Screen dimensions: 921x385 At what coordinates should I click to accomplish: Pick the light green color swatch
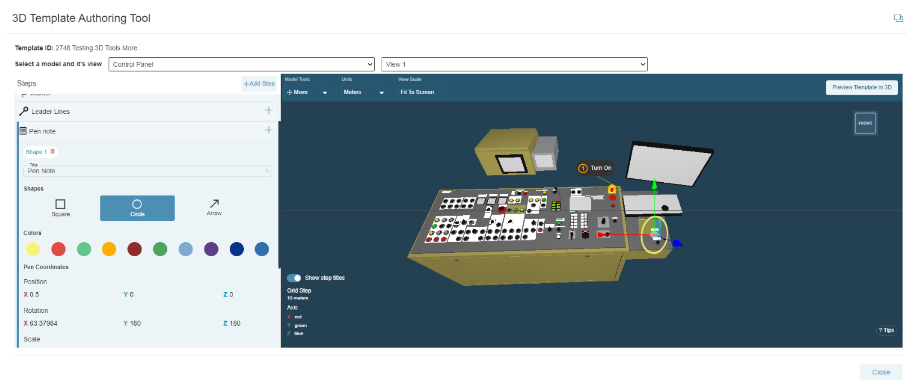(84, 249)
